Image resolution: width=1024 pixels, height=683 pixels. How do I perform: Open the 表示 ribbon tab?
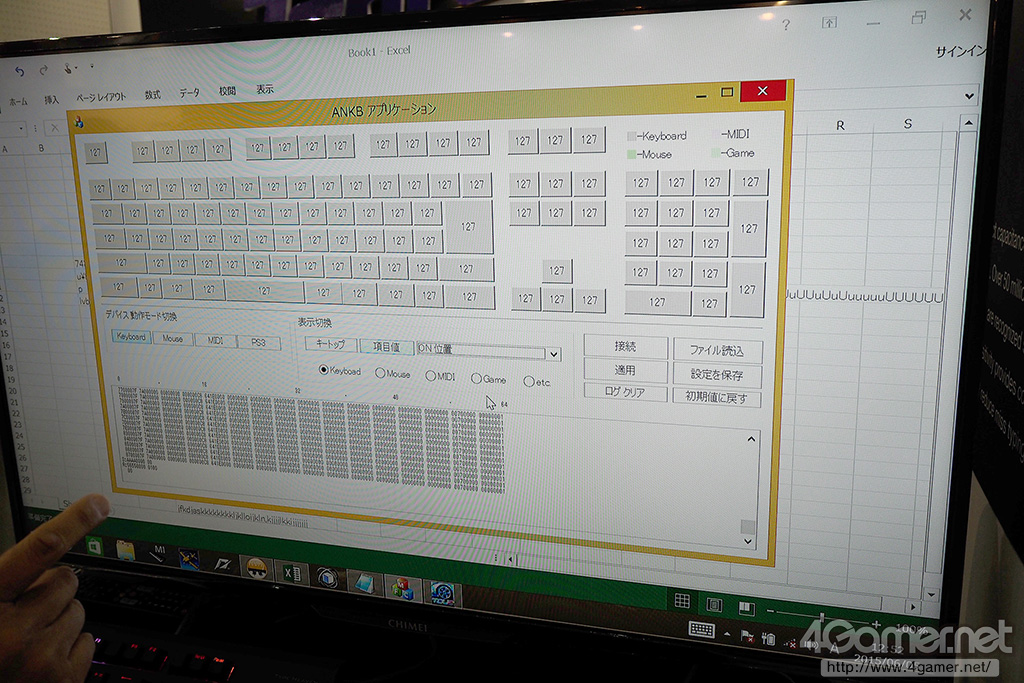264,89
